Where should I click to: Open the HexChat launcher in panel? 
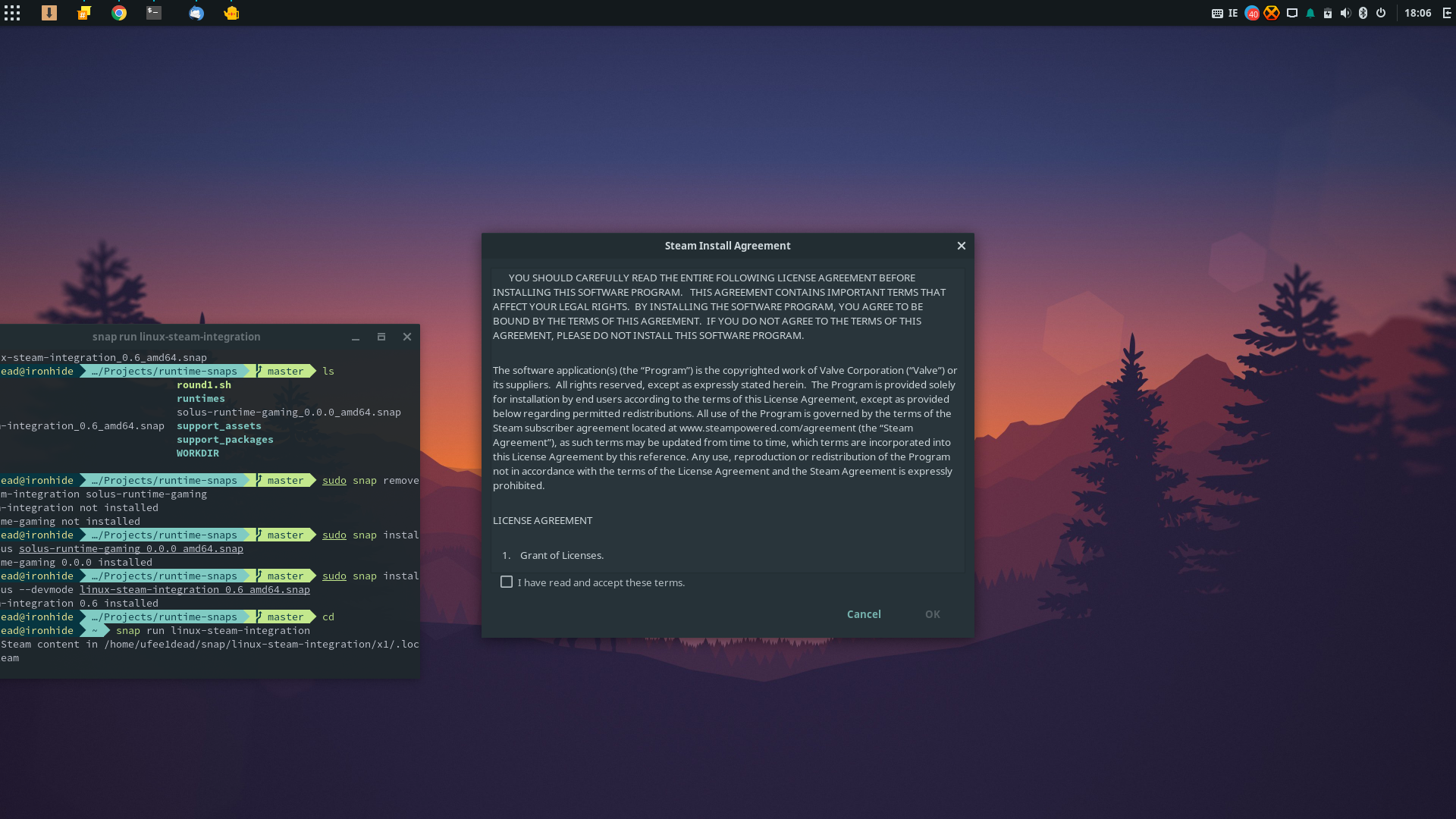84,13
